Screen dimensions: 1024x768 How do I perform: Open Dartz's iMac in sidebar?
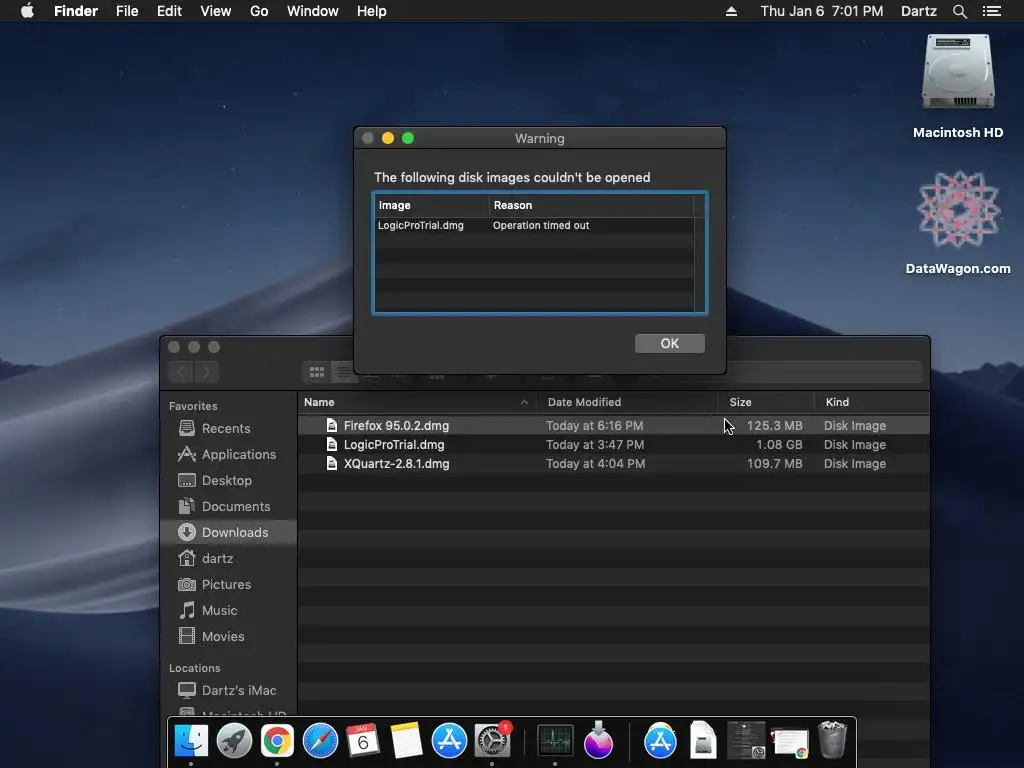coord(227,690)
